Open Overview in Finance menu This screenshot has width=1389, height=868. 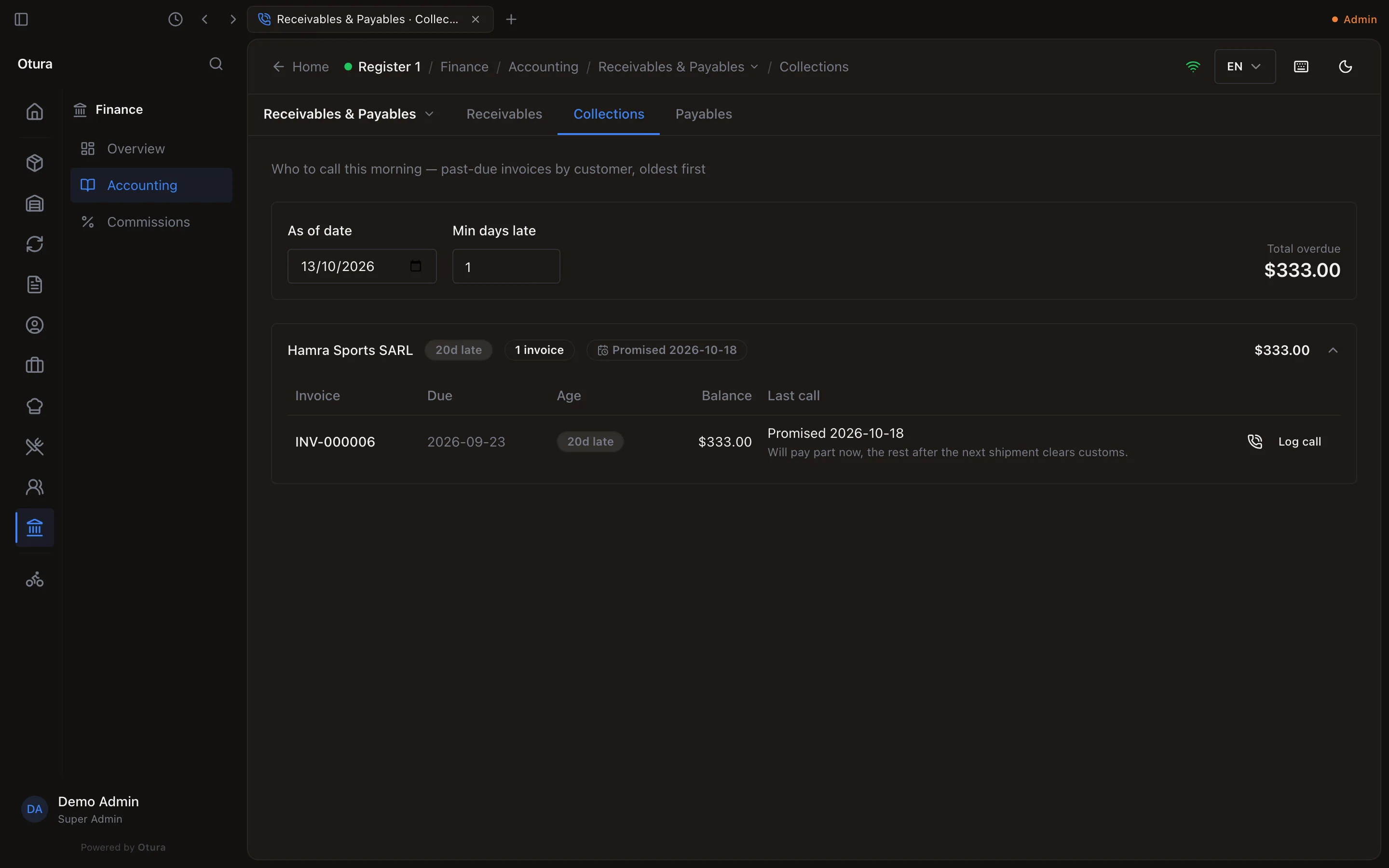point(151,149)
